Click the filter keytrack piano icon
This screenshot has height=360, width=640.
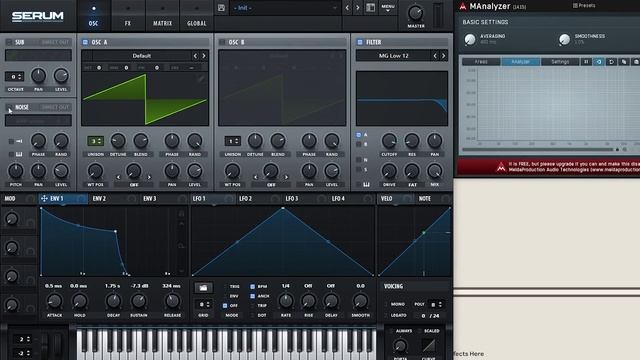tap(366, 184)
